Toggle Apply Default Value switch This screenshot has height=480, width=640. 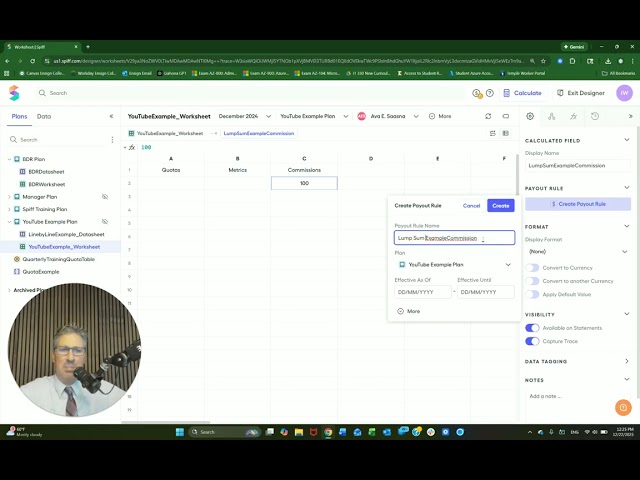point(532,294)
